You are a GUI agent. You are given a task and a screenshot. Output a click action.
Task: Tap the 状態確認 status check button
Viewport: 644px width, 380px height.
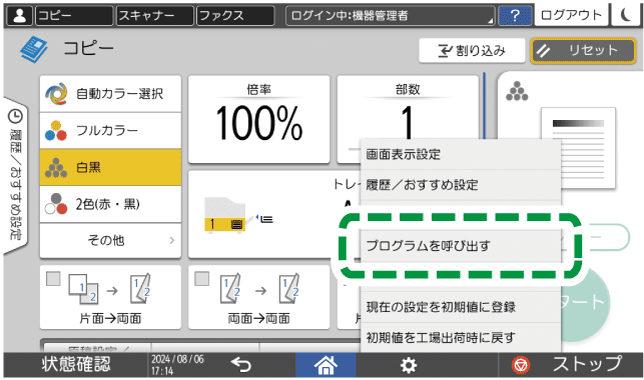click(76, 364)
